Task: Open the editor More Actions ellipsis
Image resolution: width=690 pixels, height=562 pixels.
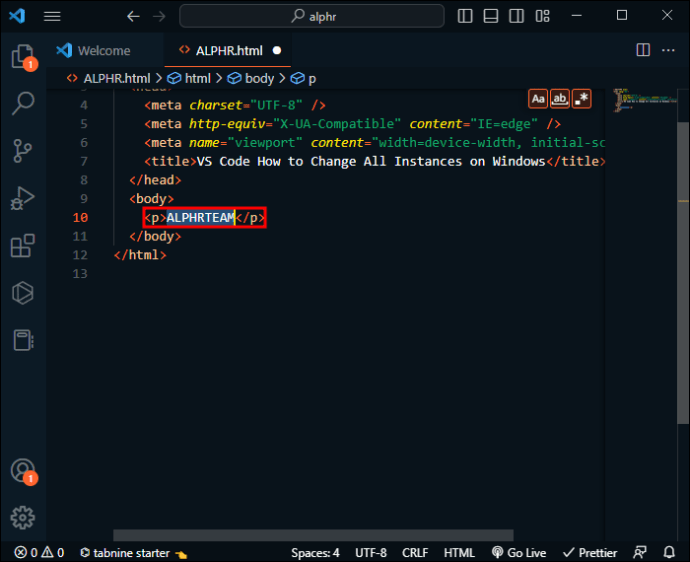Action: [668, 51]
